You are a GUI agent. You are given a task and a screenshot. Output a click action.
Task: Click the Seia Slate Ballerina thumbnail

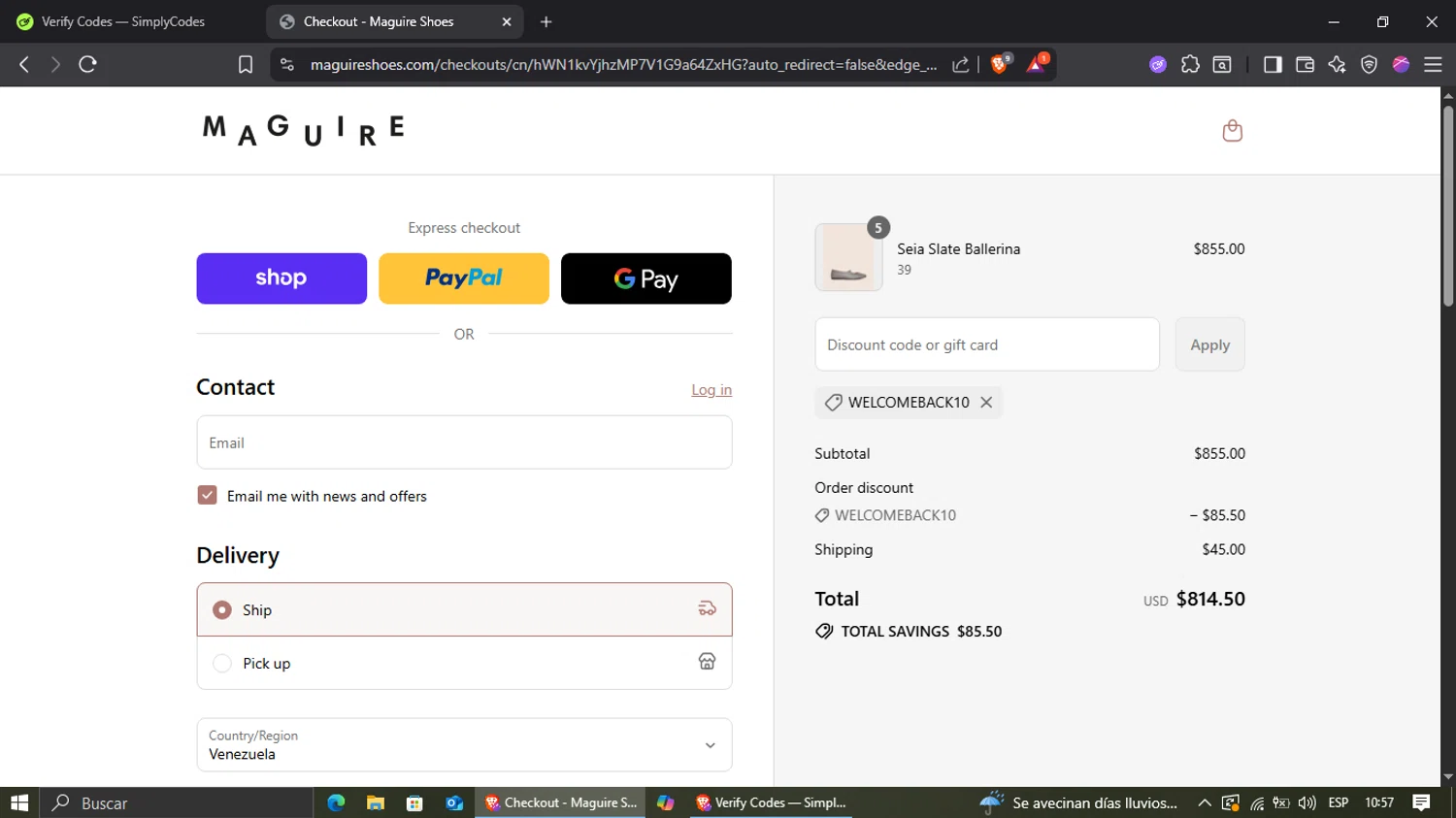[x=848, y=257]
